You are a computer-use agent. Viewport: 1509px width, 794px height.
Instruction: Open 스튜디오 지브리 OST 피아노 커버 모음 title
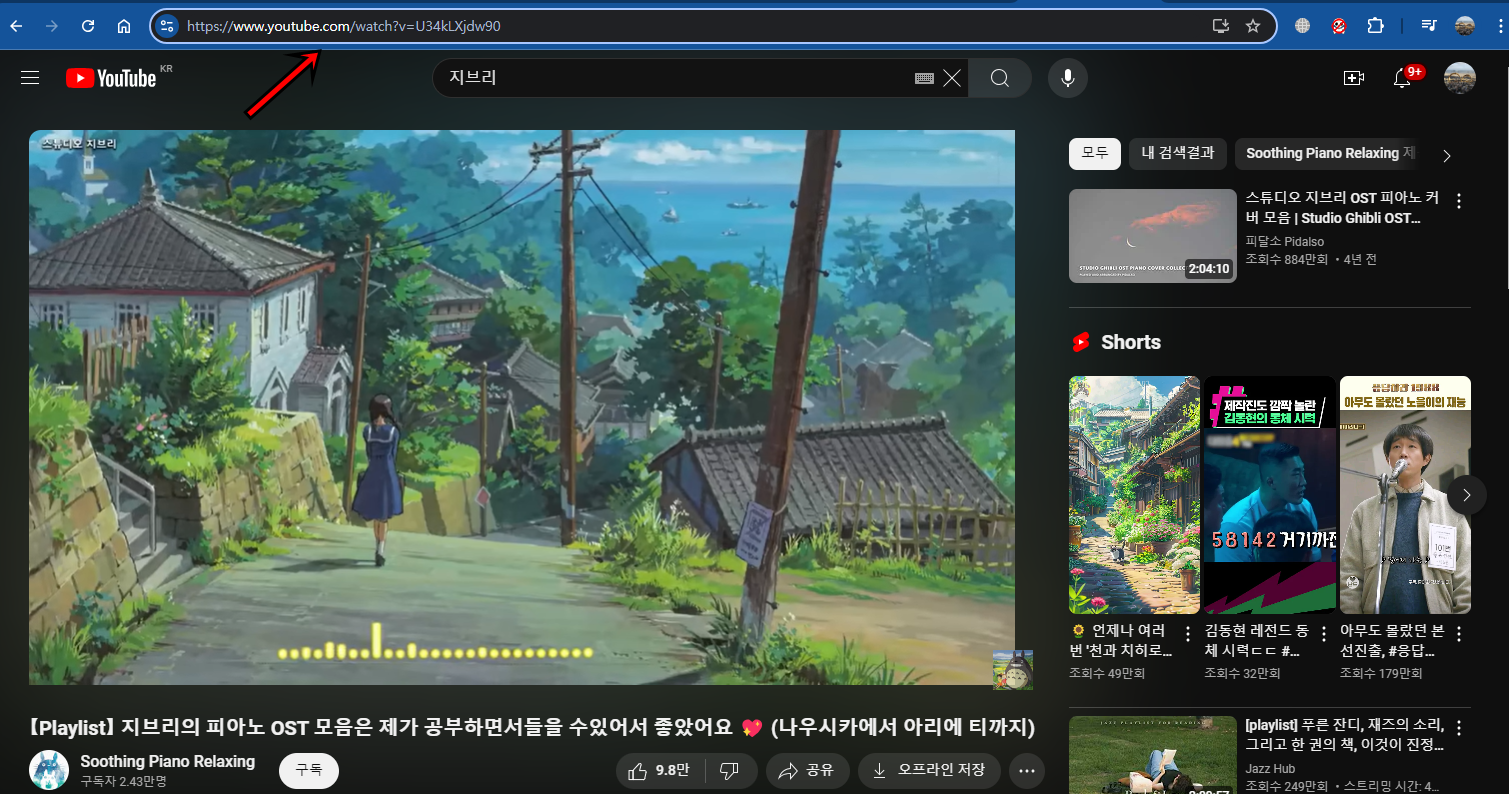click(1340, 208)
